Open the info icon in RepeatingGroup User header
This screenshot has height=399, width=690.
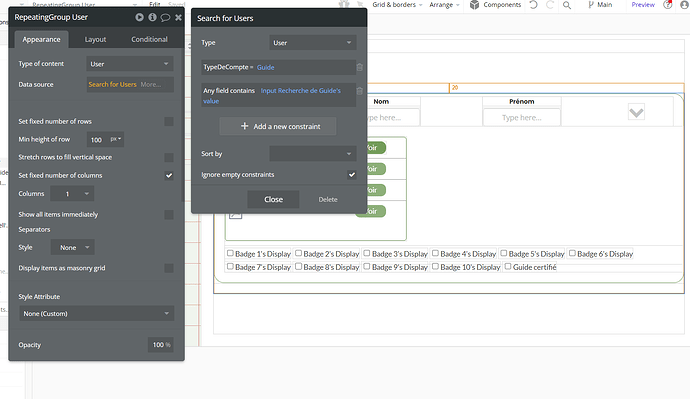click(x=152, y=17)
